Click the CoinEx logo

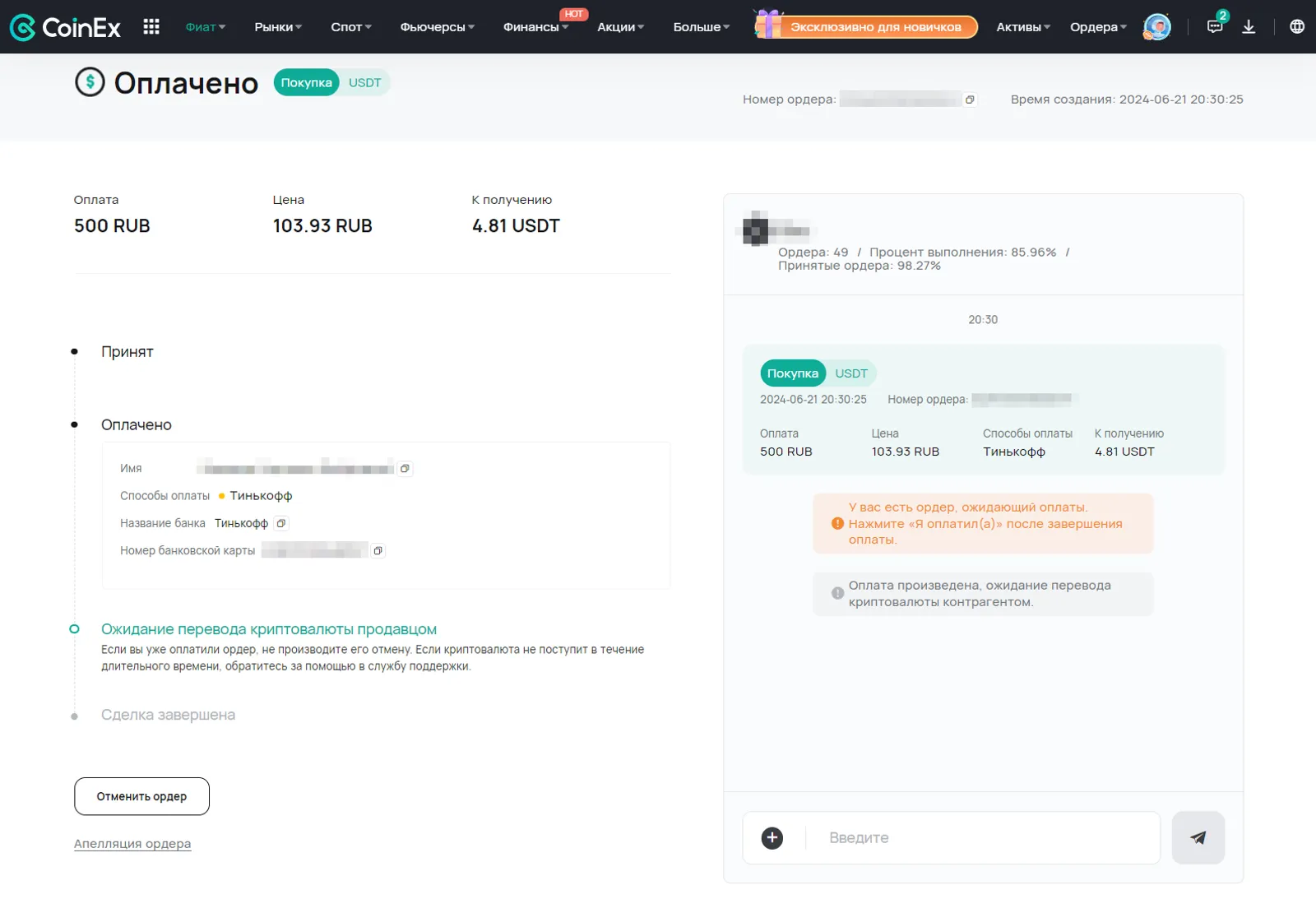(65, 27)
